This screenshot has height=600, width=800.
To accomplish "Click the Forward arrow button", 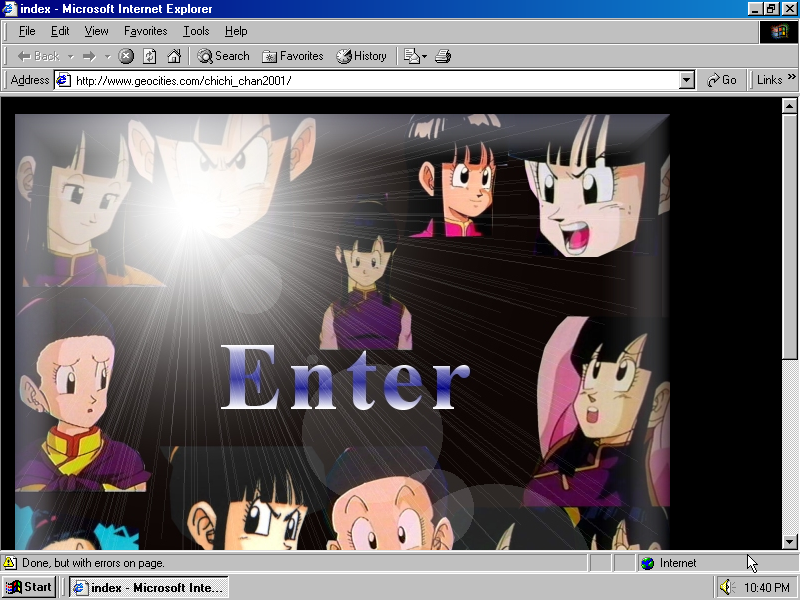I will 89,56.
